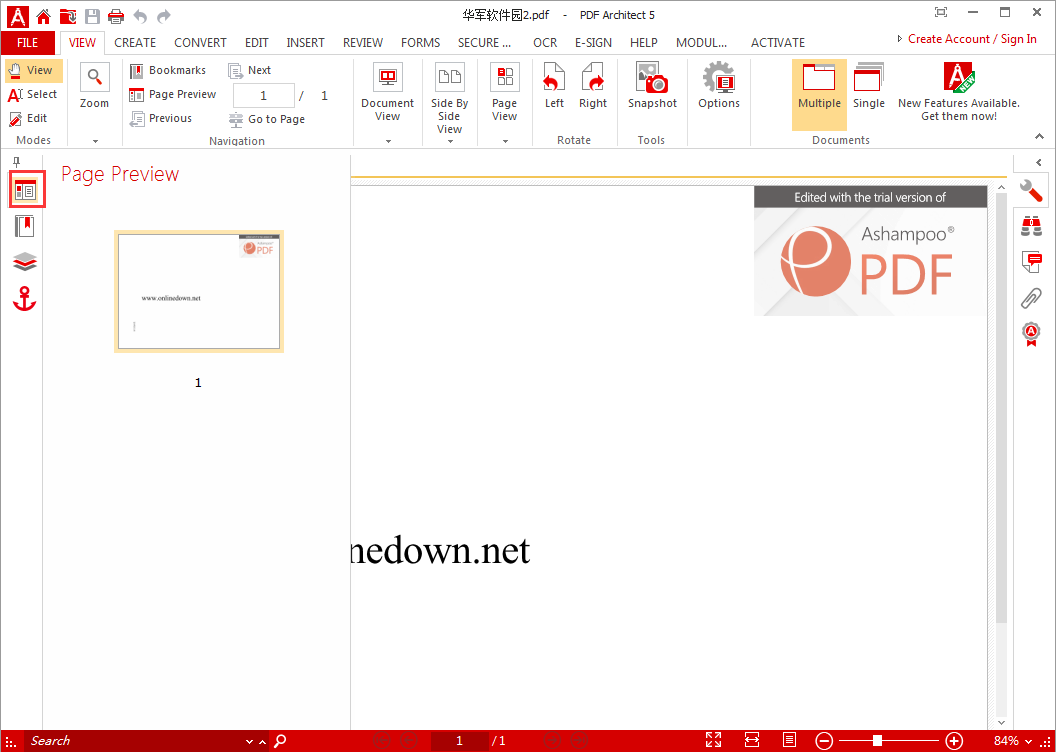
Task: Enable Multiple documents mode
Action: pos(819,94)
